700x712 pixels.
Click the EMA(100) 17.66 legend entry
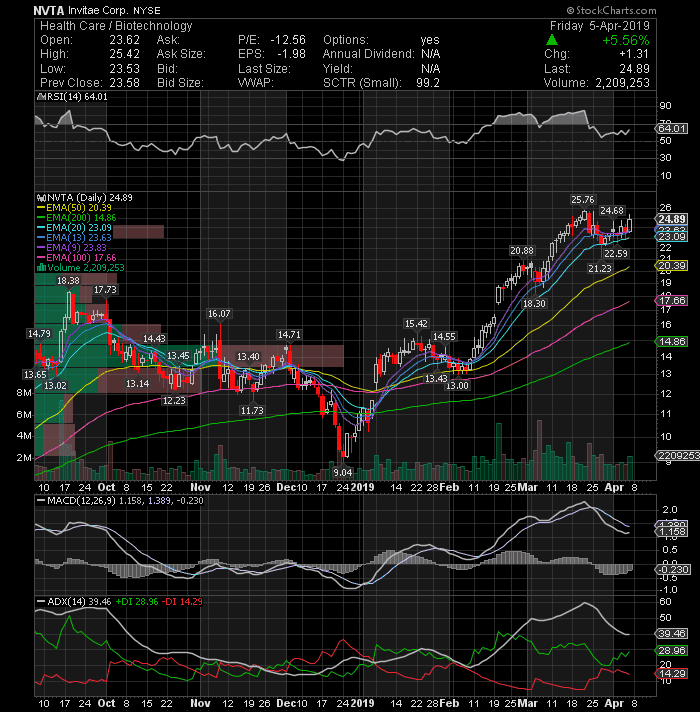[77, 257]
